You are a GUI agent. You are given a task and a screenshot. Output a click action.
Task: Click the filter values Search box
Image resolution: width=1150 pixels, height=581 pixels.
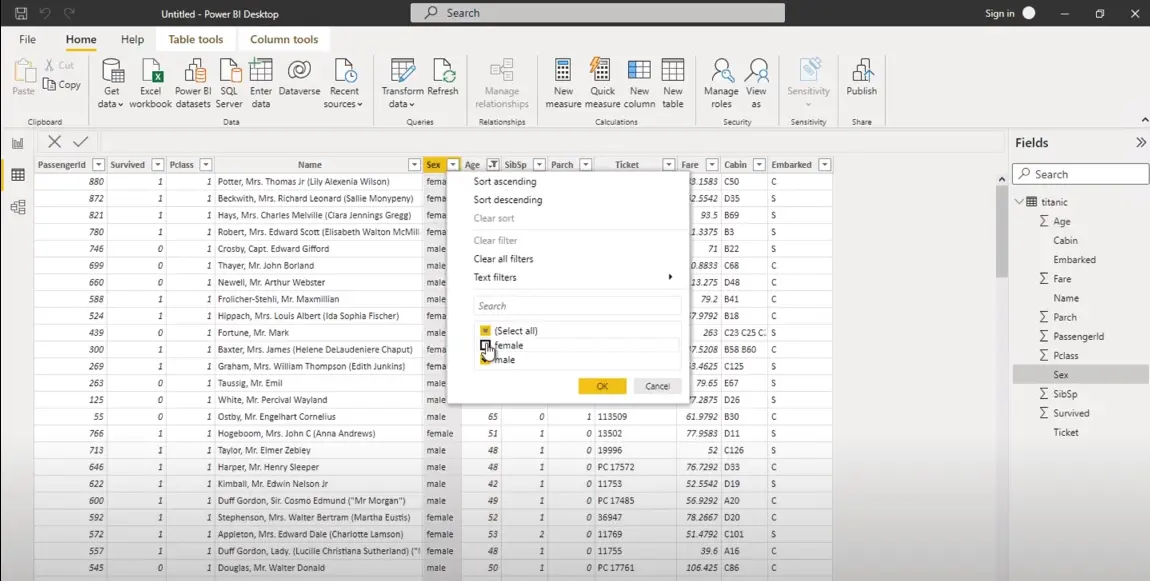pyautogui.click(x=577, y=306)
